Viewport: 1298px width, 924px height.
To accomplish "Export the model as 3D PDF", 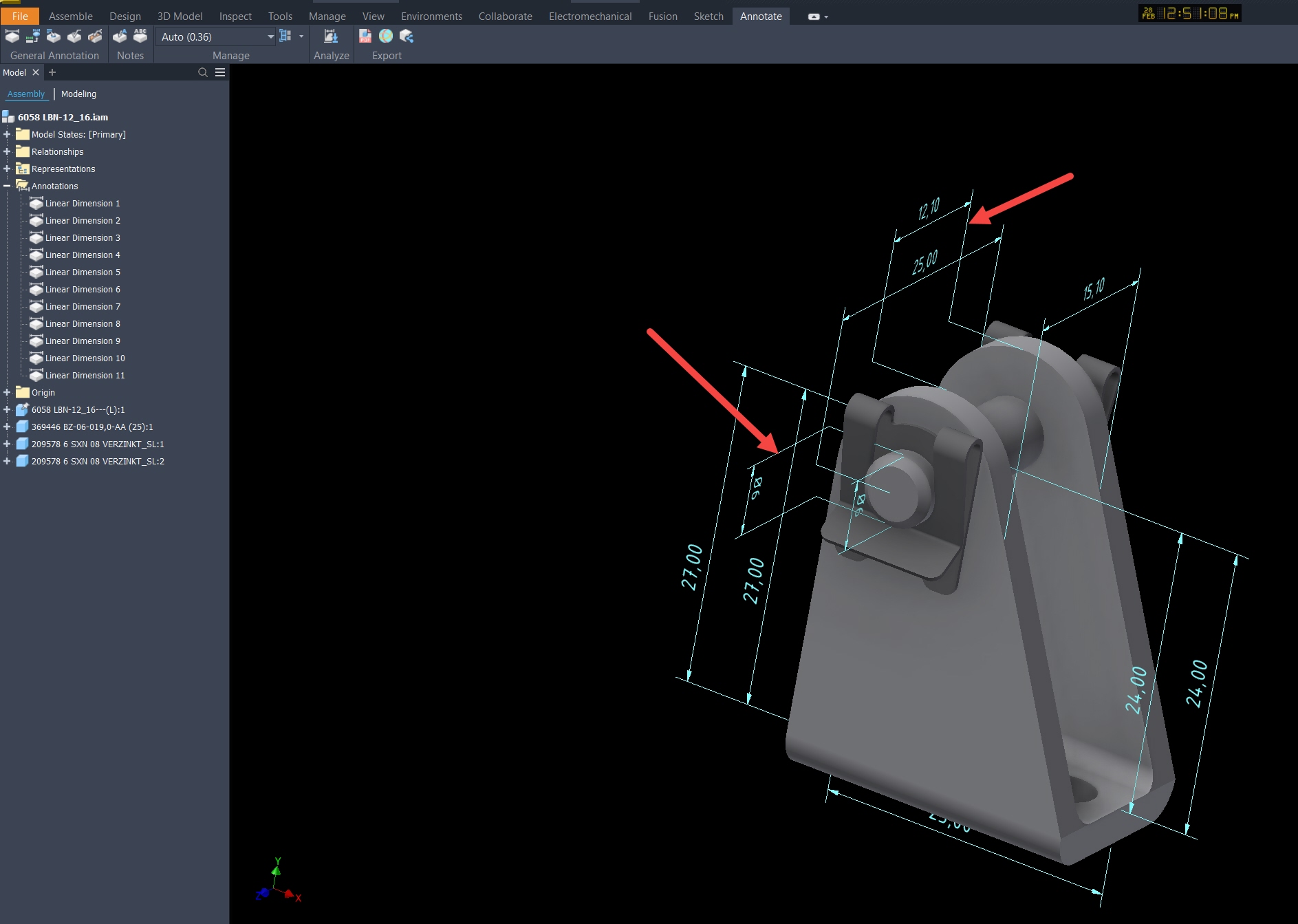I will pyautogui.click(x=365, y=36).
